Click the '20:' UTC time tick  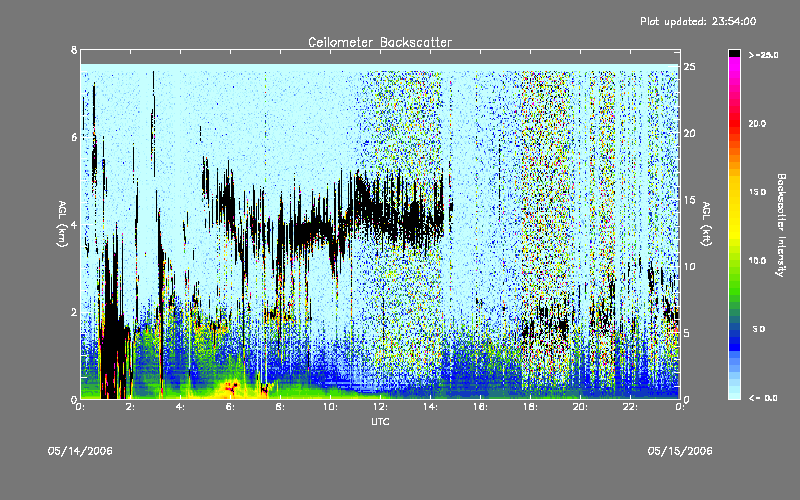[580, 407]
